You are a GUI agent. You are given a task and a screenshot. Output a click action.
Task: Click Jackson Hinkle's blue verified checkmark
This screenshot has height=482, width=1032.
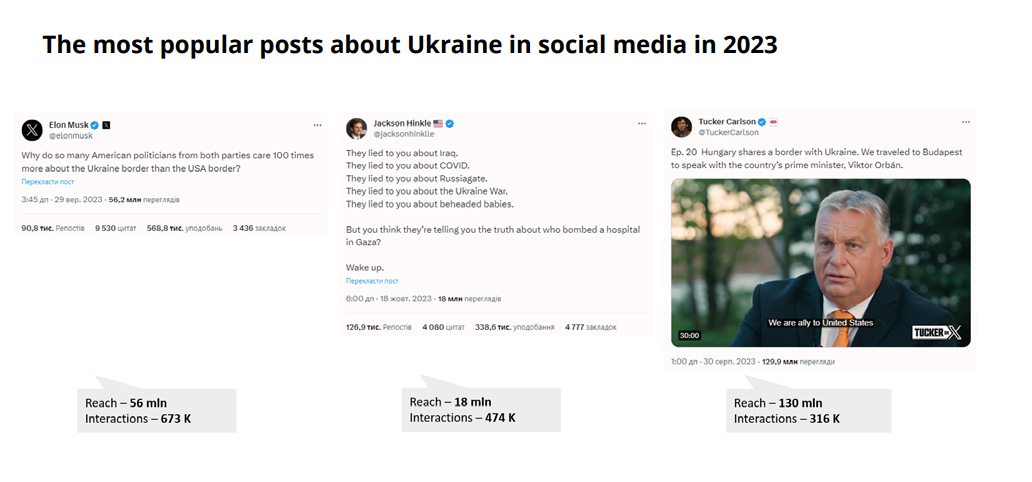click(450, 123)
